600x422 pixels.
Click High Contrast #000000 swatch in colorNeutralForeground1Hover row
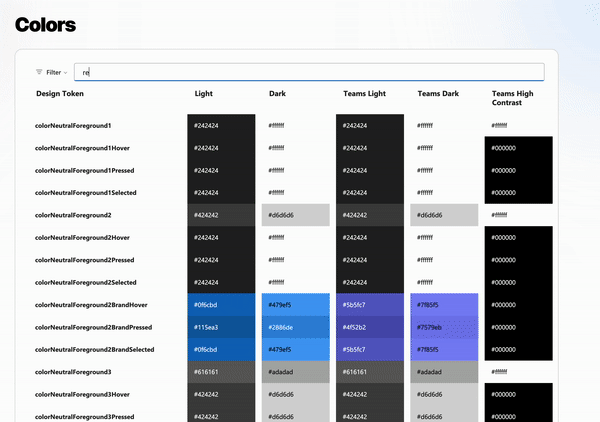point(518,148)
